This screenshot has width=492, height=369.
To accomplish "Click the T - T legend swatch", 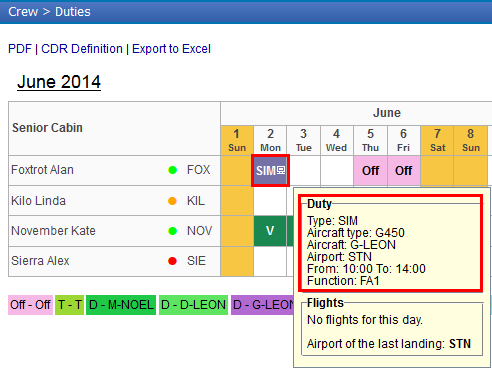I will (70, 305).
